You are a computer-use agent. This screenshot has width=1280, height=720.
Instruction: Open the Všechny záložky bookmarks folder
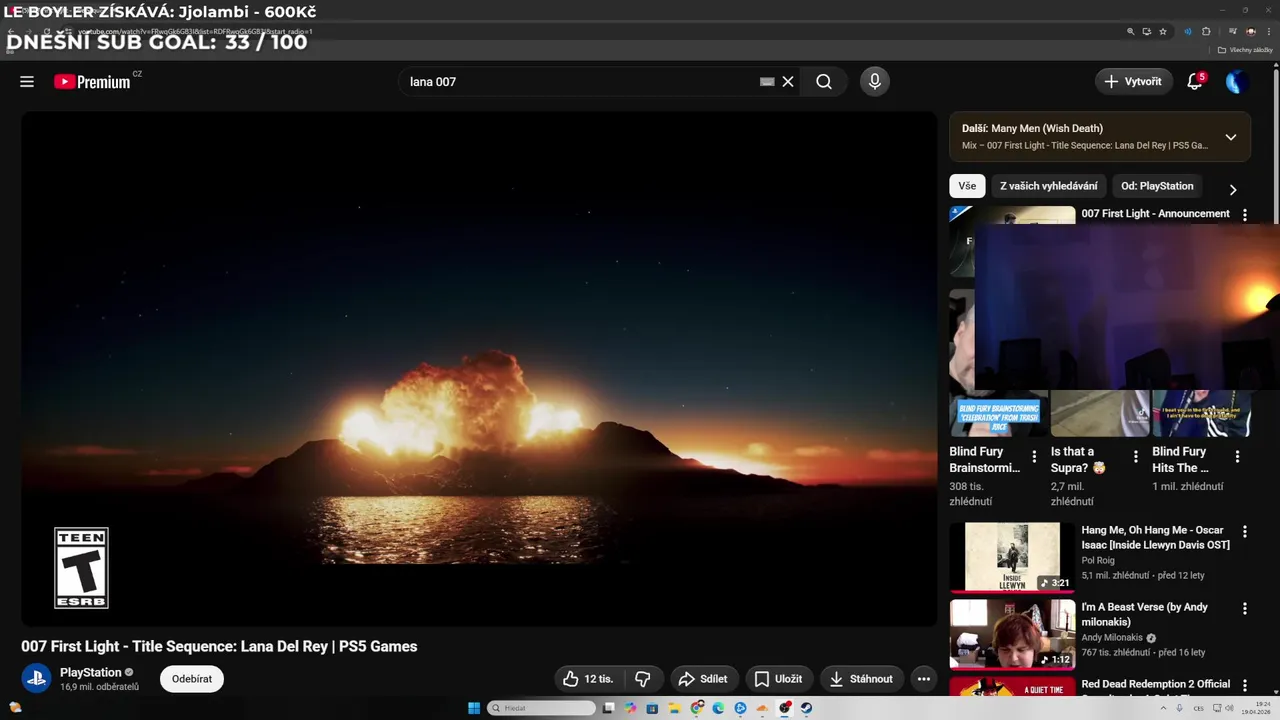click(x=1246, y=50)
